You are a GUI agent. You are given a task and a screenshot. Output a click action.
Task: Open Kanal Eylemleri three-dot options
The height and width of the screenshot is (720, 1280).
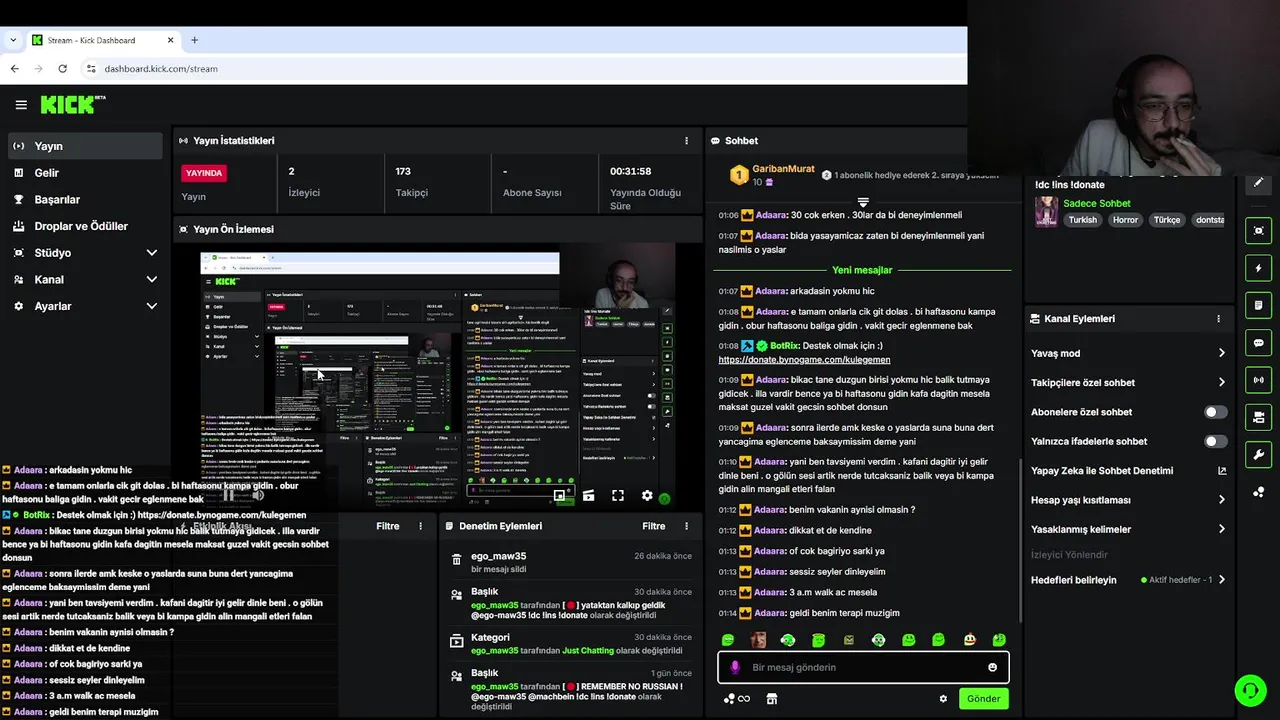[x=1218, y=319]
